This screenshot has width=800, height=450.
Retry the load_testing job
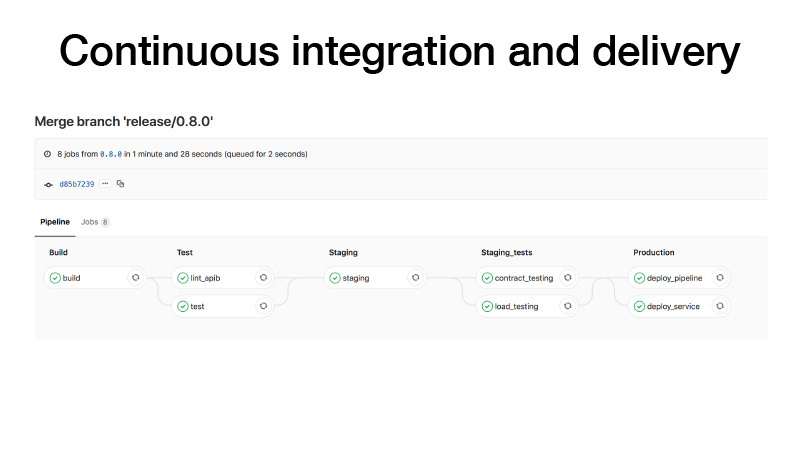tap(567, 306)
